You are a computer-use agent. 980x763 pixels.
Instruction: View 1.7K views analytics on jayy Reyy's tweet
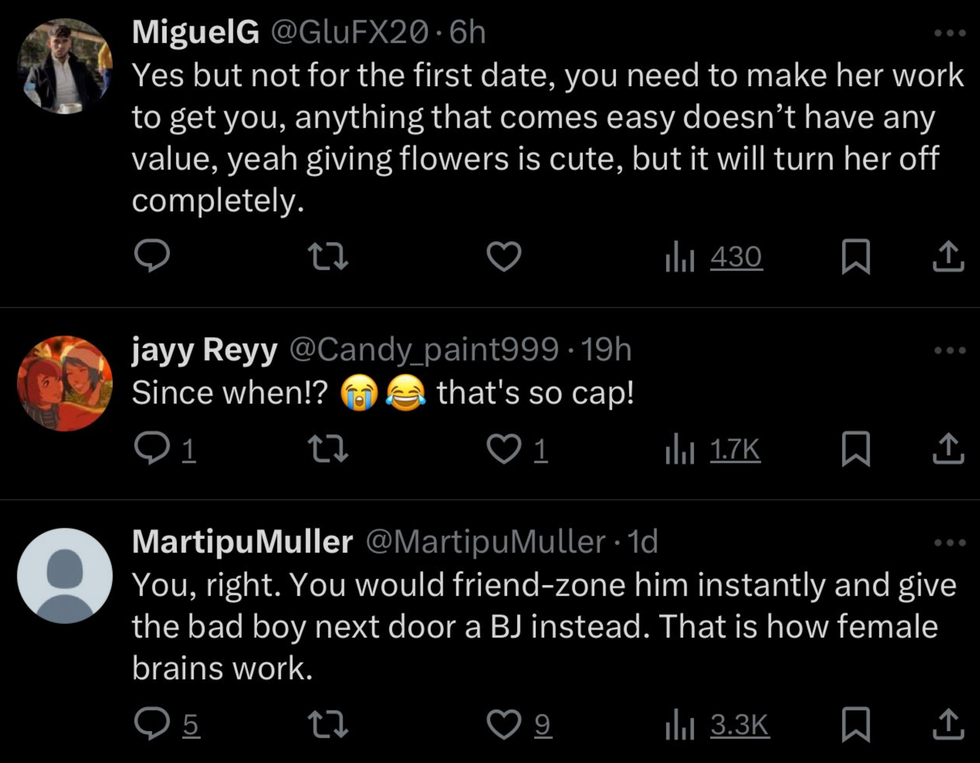coord(714,452)
